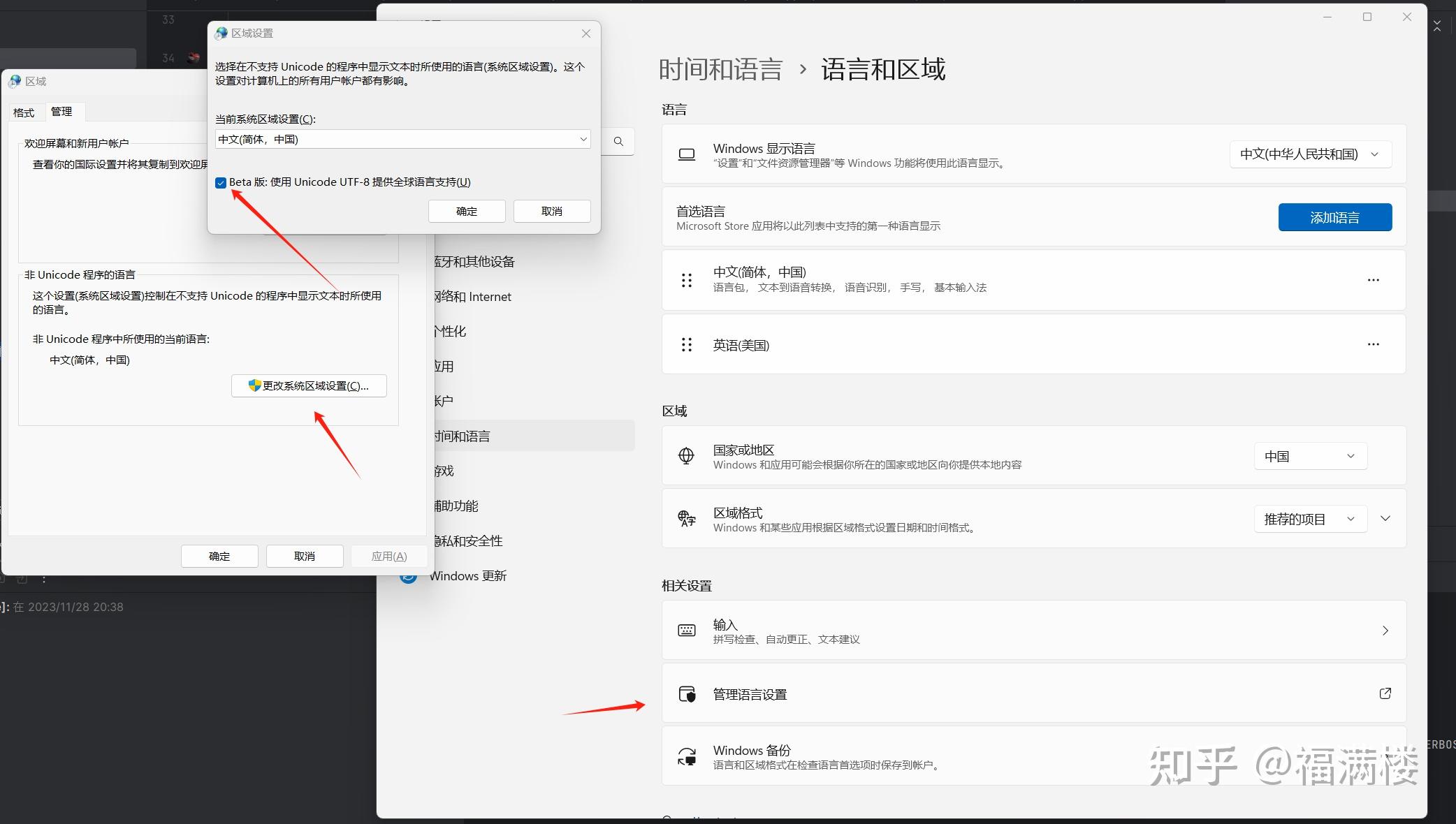This screenshot has height=824, width=1456.
Task: Select 网络和 Internet in settings sidebar
Action: tap(472, 297)
